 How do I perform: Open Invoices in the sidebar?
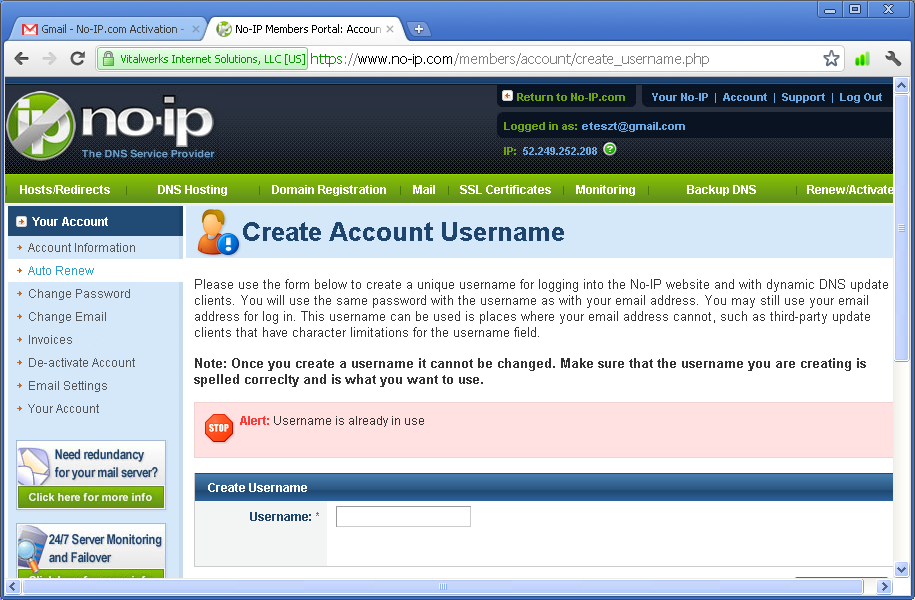(50, 340)
